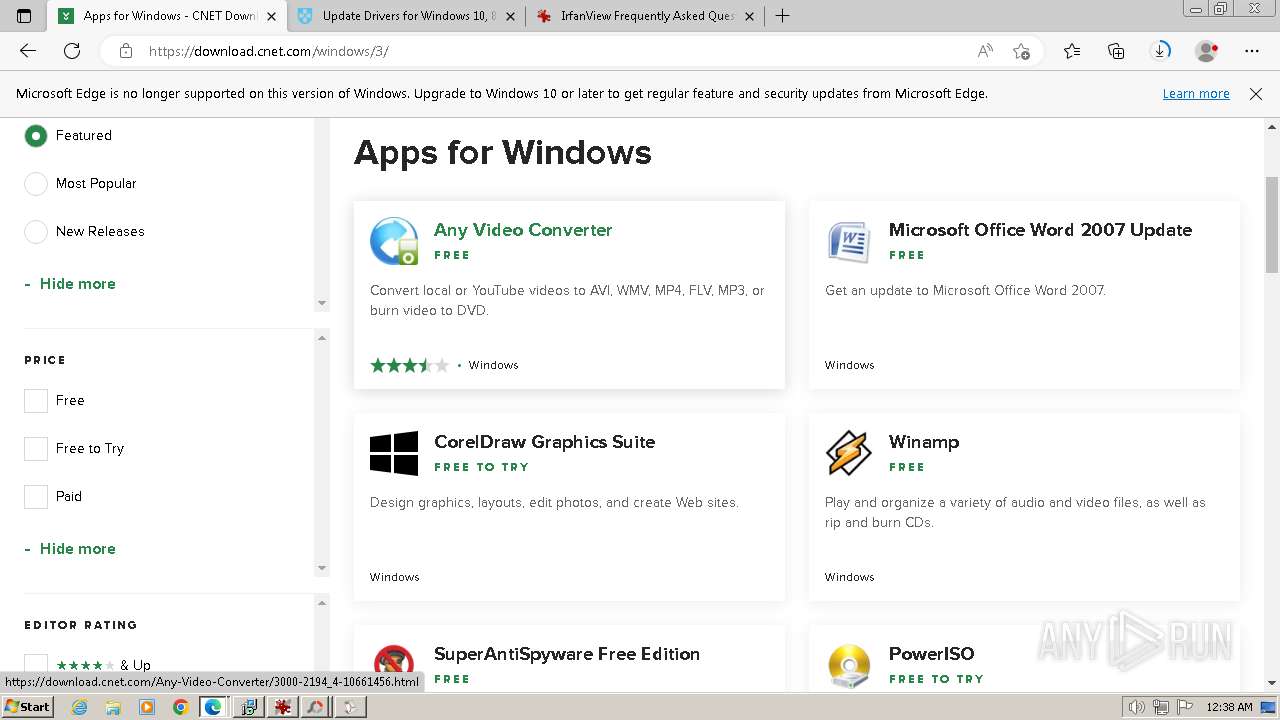
Task: Check the Paid price filter
Action: (x=36, y=496)
